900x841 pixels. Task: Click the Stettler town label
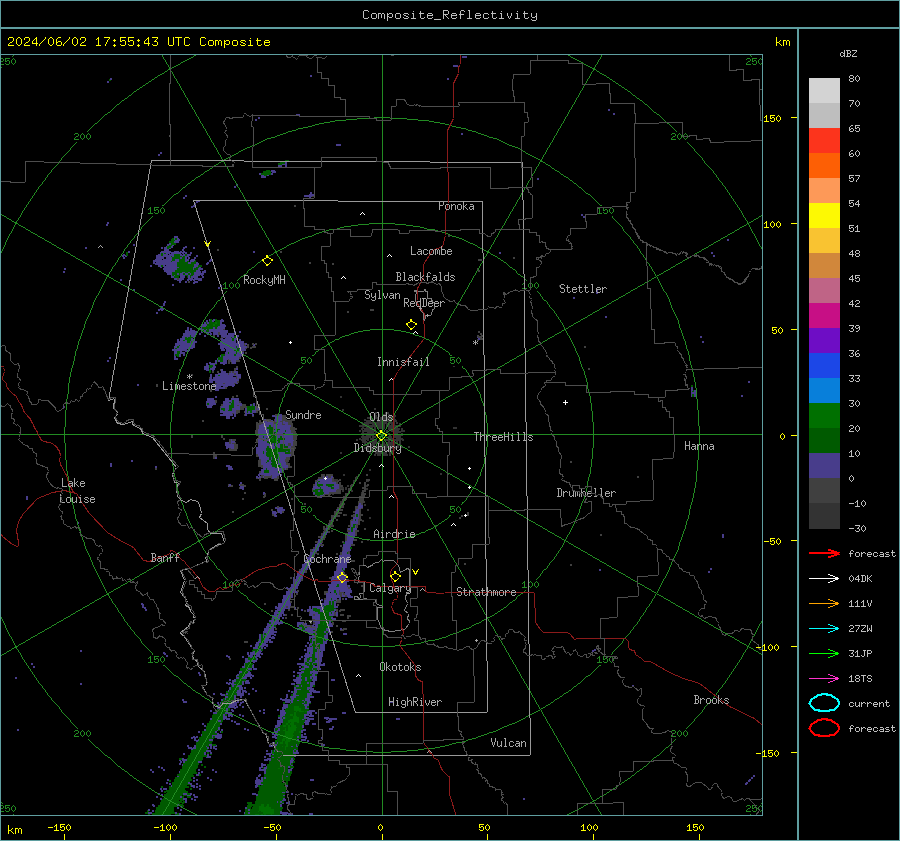pyautogui.click(x=583, y=289)
